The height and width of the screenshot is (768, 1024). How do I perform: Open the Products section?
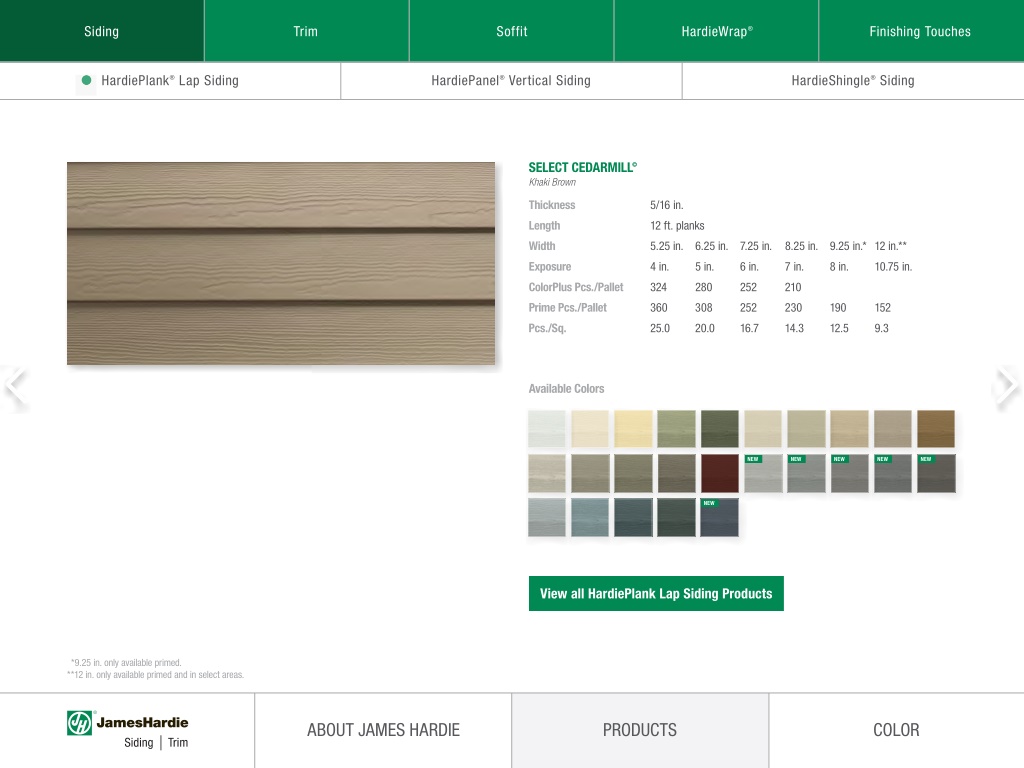pos(640,730)
